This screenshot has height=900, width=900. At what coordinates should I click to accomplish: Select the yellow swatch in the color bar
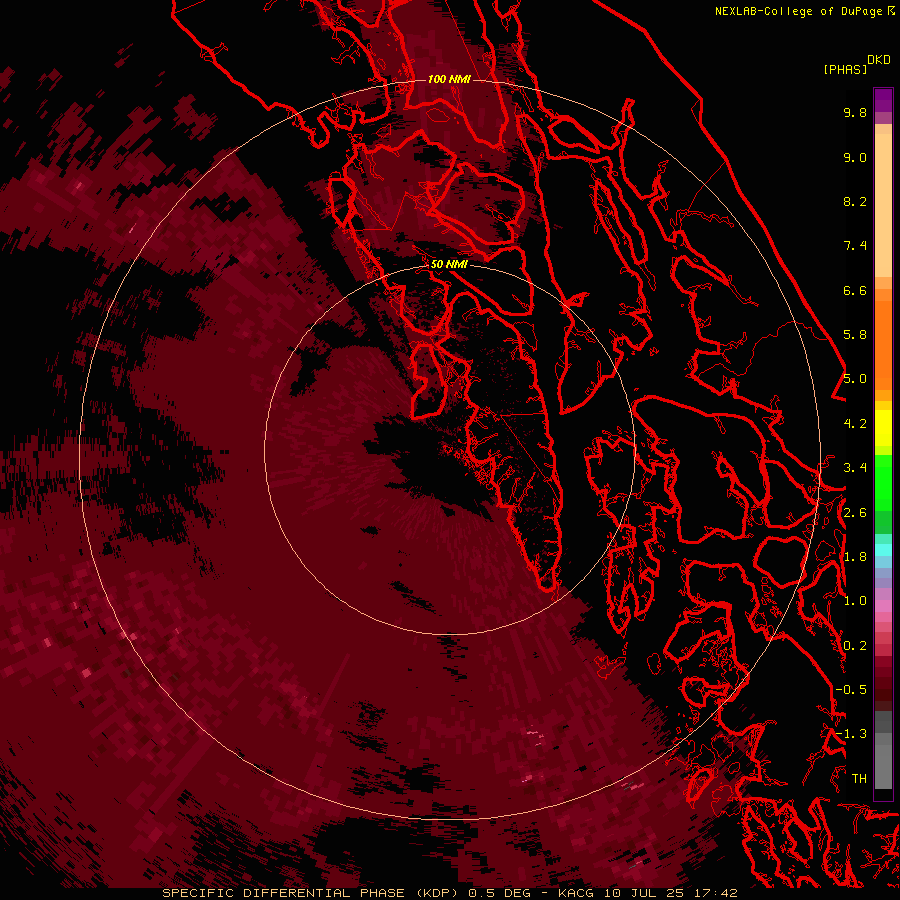(883, 428)
